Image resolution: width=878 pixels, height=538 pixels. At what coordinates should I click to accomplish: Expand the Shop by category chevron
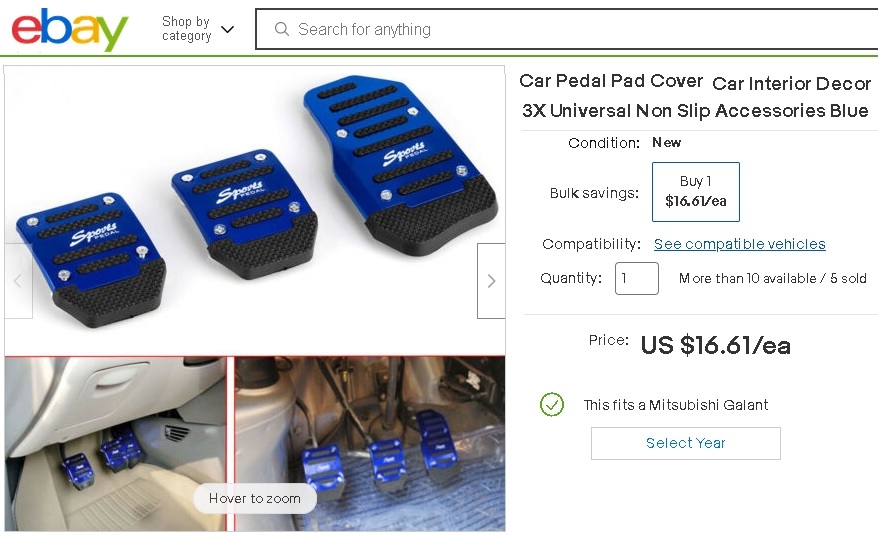pos(227,29)
